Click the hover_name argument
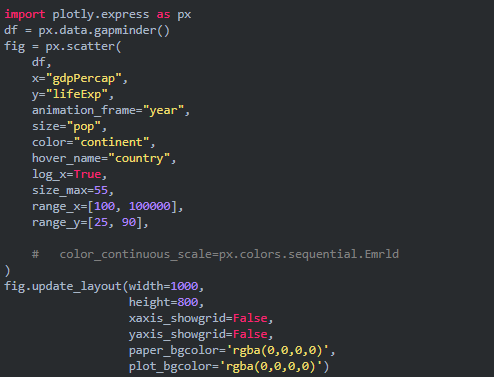 click(x=66, y=158)
